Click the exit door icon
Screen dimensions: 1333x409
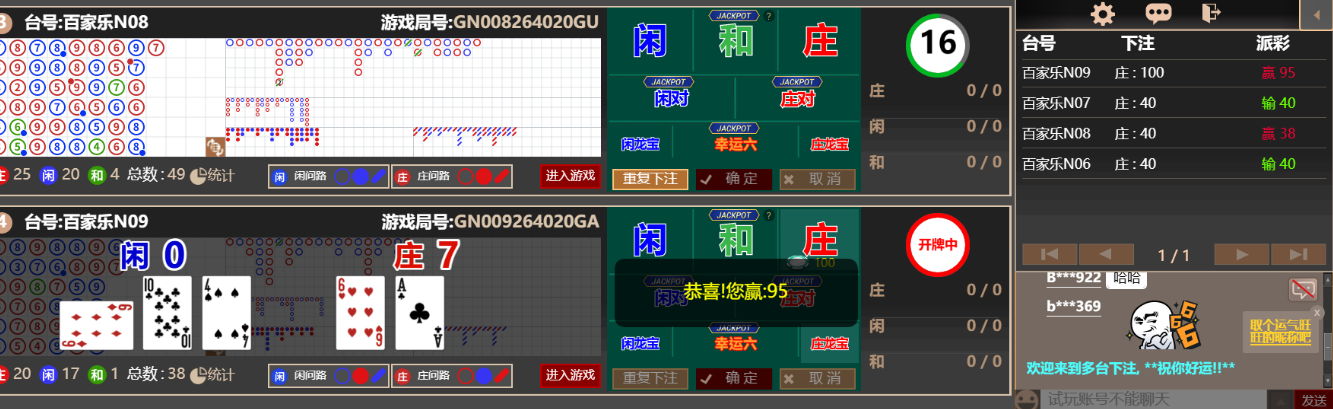click(x=1212, y=13)
